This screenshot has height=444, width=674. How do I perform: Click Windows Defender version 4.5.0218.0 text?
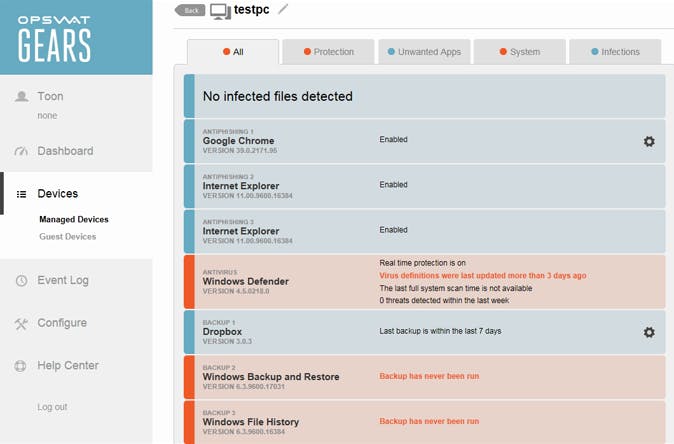click(x=236, y=291)
